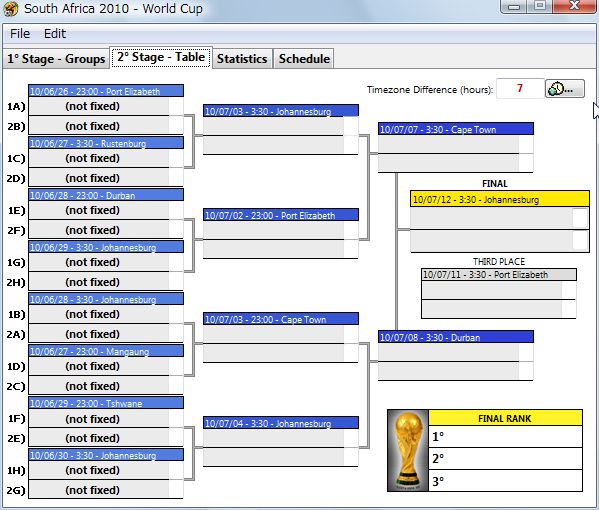The image size is (599, 510).
Task: Click the score box next to 2B) team
Action: coord(176,126)
